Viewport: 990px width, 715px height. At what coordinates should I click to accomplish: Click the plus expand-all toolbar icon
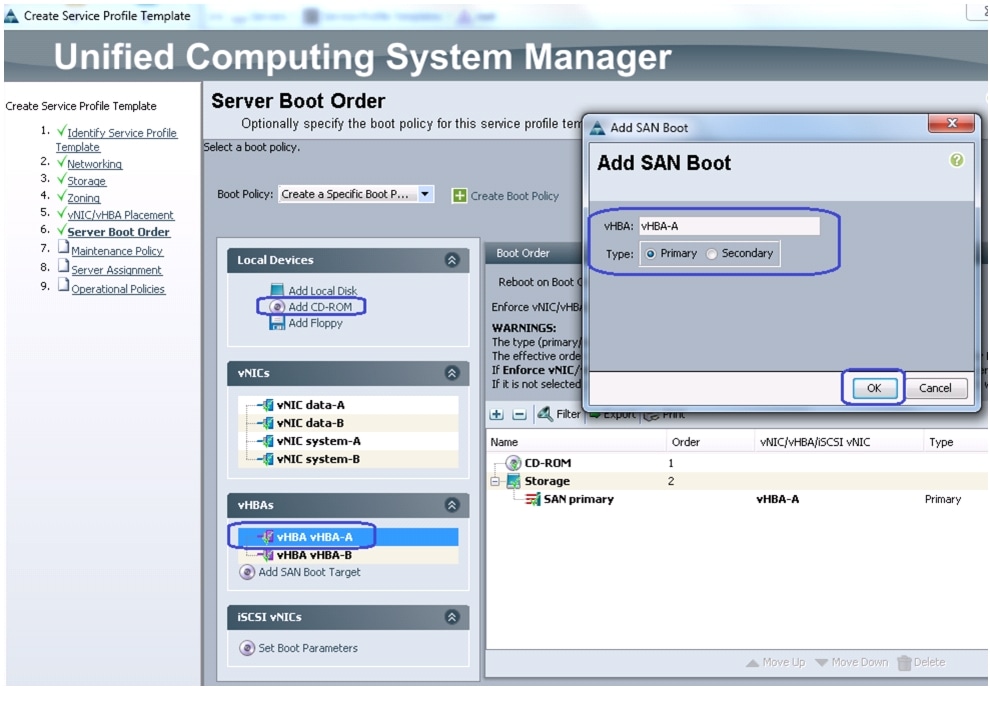[497, 414]
